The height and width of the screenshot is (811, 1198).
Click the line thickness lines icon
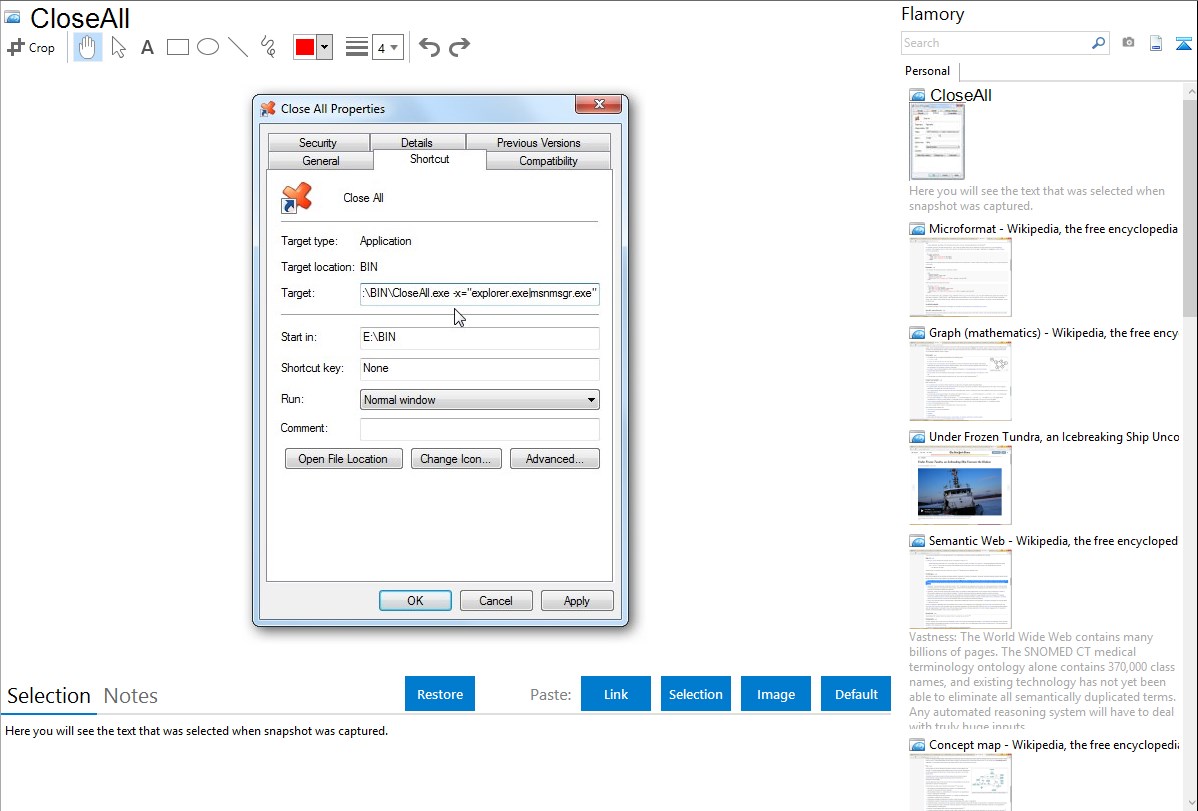[357, 47]
